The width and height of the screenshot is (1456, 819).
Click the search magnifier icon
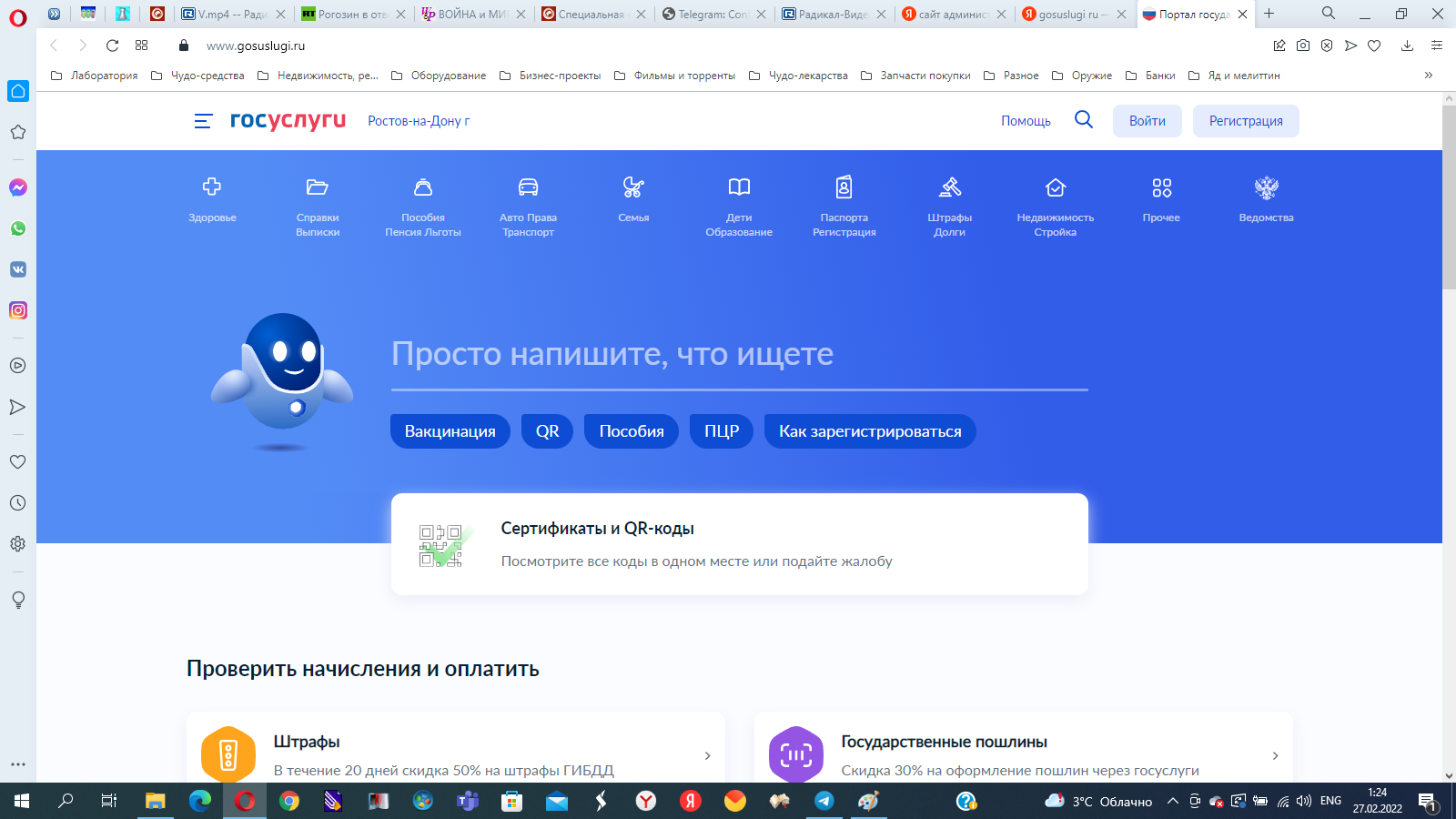coord(1083,119)
